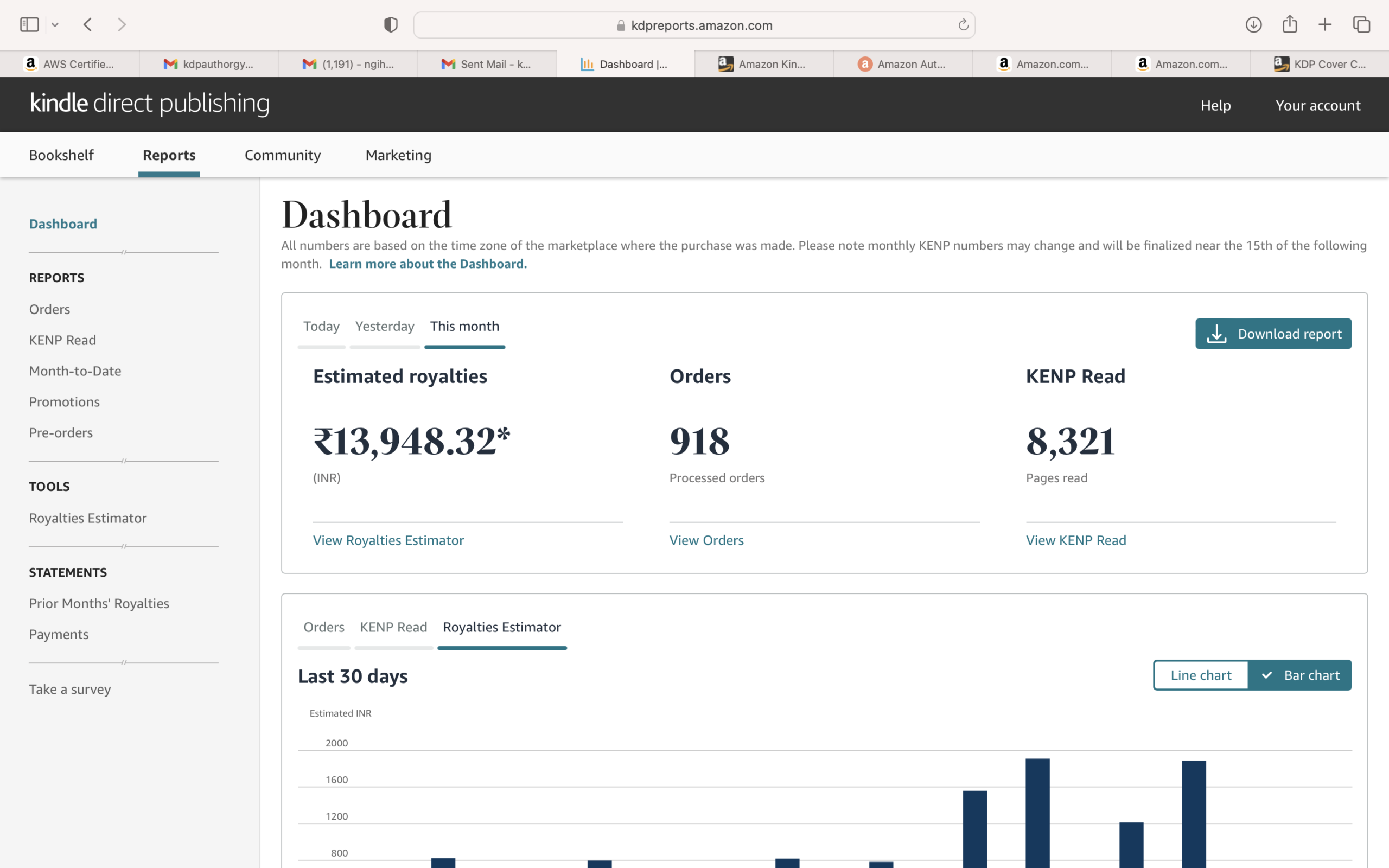Viewport: 1389px width, 868px height.
Task: Click the 918 processed orders value
Action: tap(699, 441)
